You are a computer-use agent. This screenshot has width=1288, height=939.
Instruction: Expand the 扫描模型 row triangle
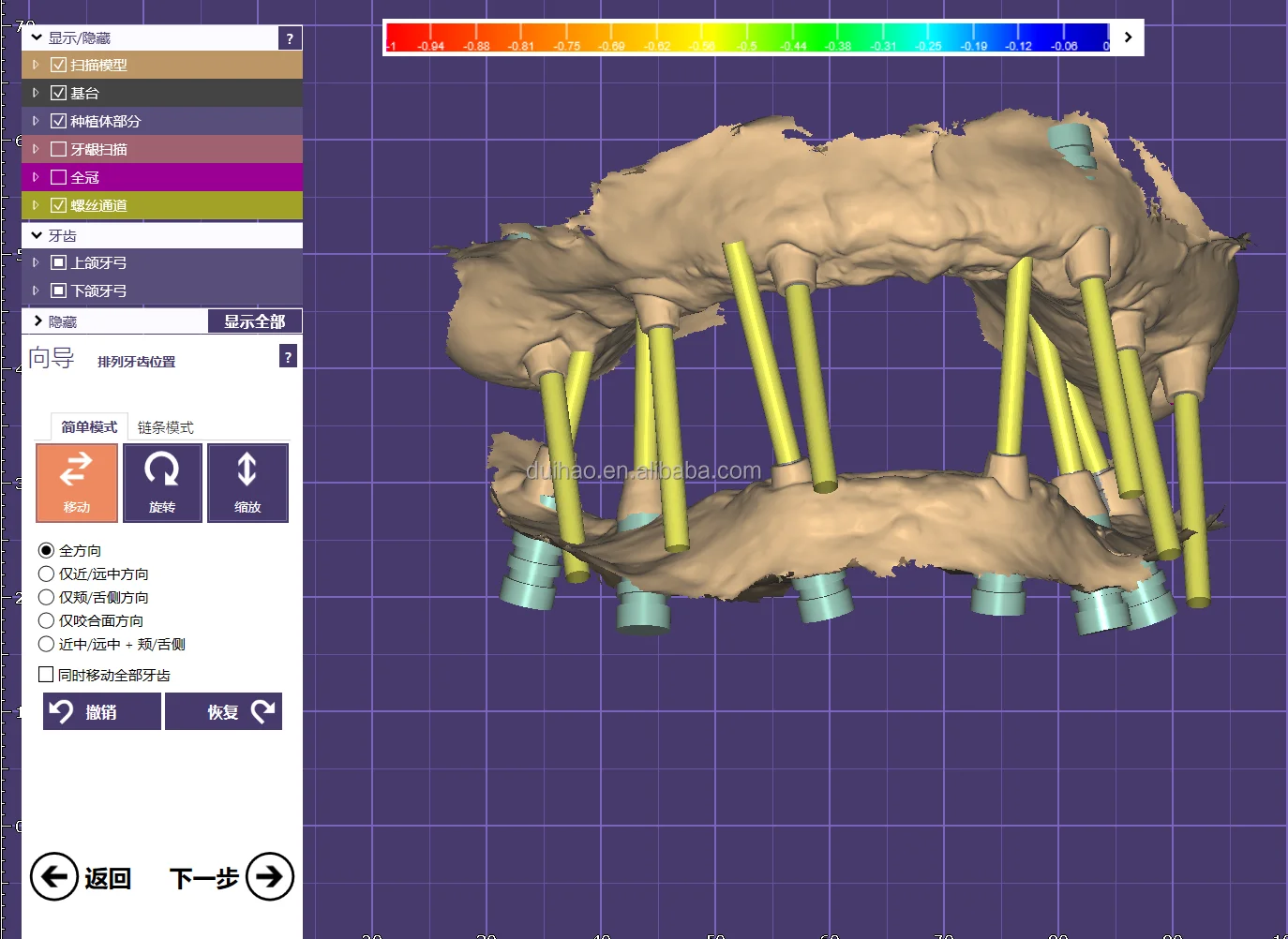click(36, 65)
